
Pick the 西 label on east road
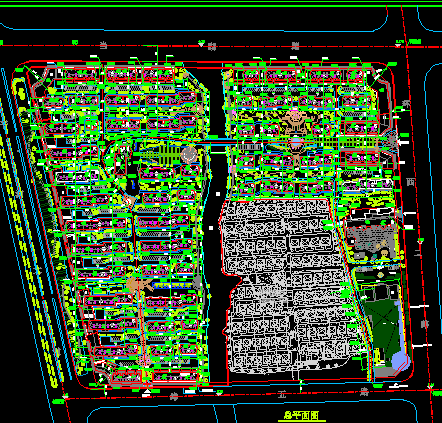click(x=411, y=182)
